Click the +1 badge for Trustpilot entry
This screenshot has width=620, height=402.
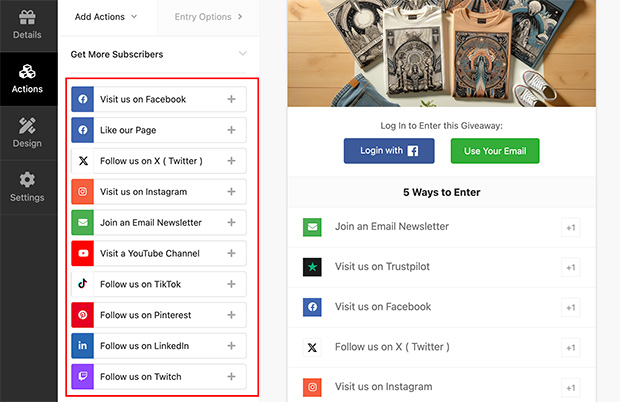(x=571, y=267)
